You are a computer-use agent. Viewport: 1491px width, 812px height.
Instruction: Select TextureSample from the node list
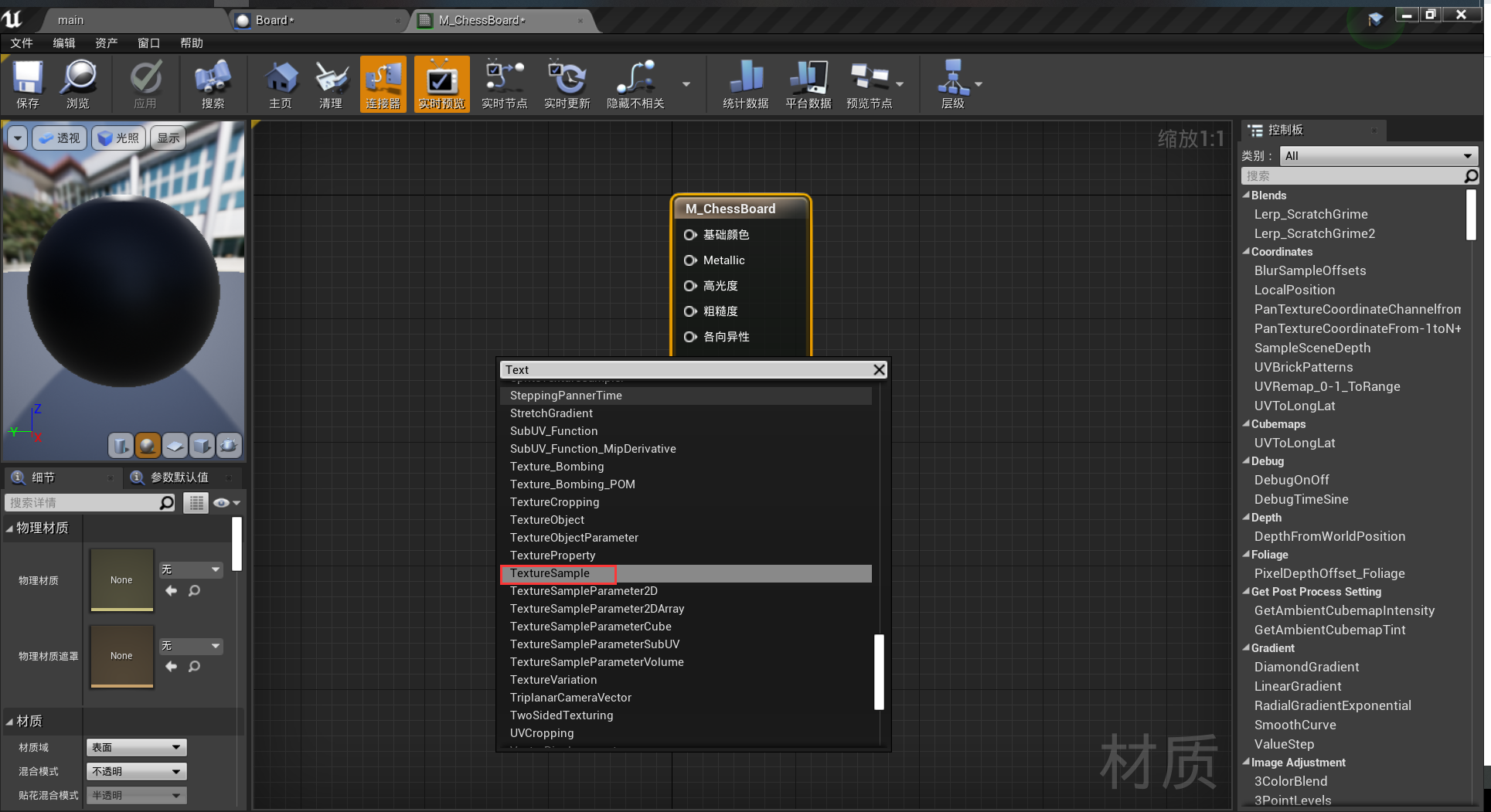pyautogui.click(x=550, y=573)
